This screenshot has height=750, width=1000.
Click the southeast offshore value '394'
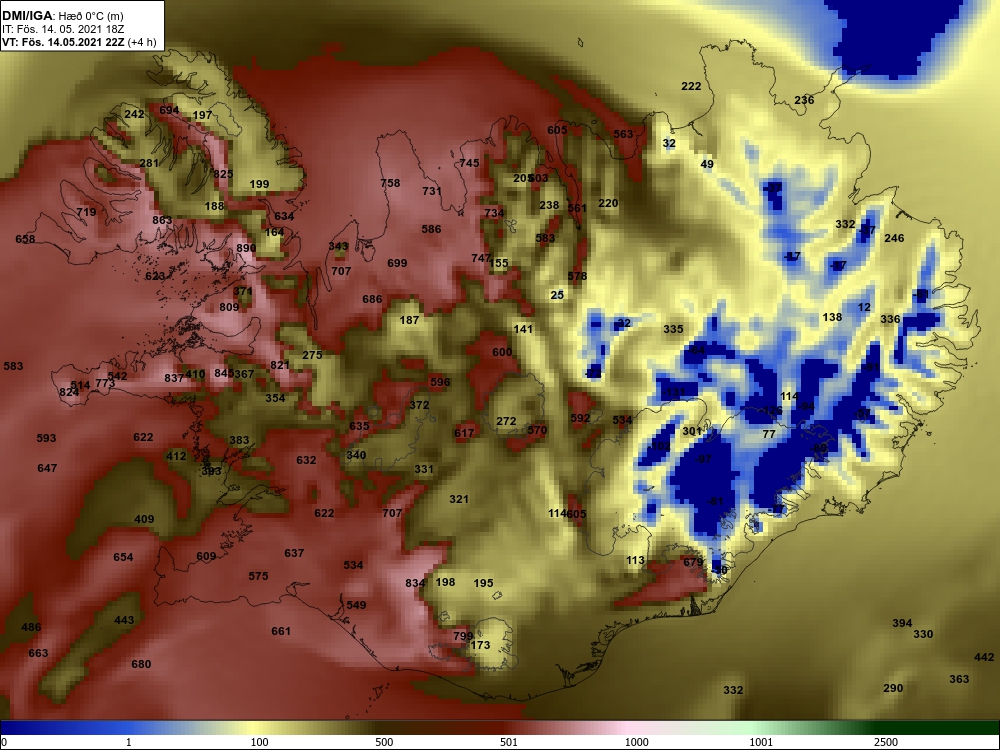(902, 623)
